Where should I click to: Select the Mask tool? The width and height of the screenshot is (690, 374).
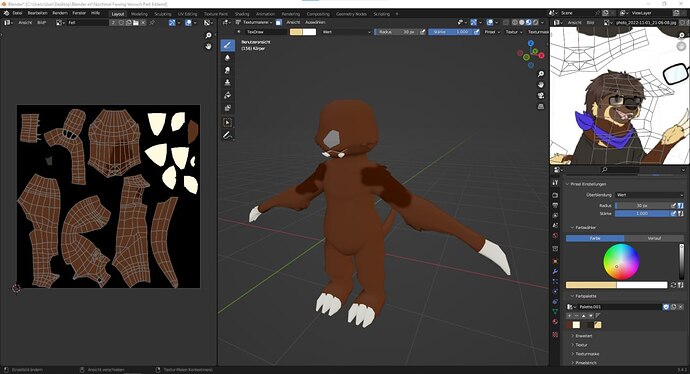point(228,108)
